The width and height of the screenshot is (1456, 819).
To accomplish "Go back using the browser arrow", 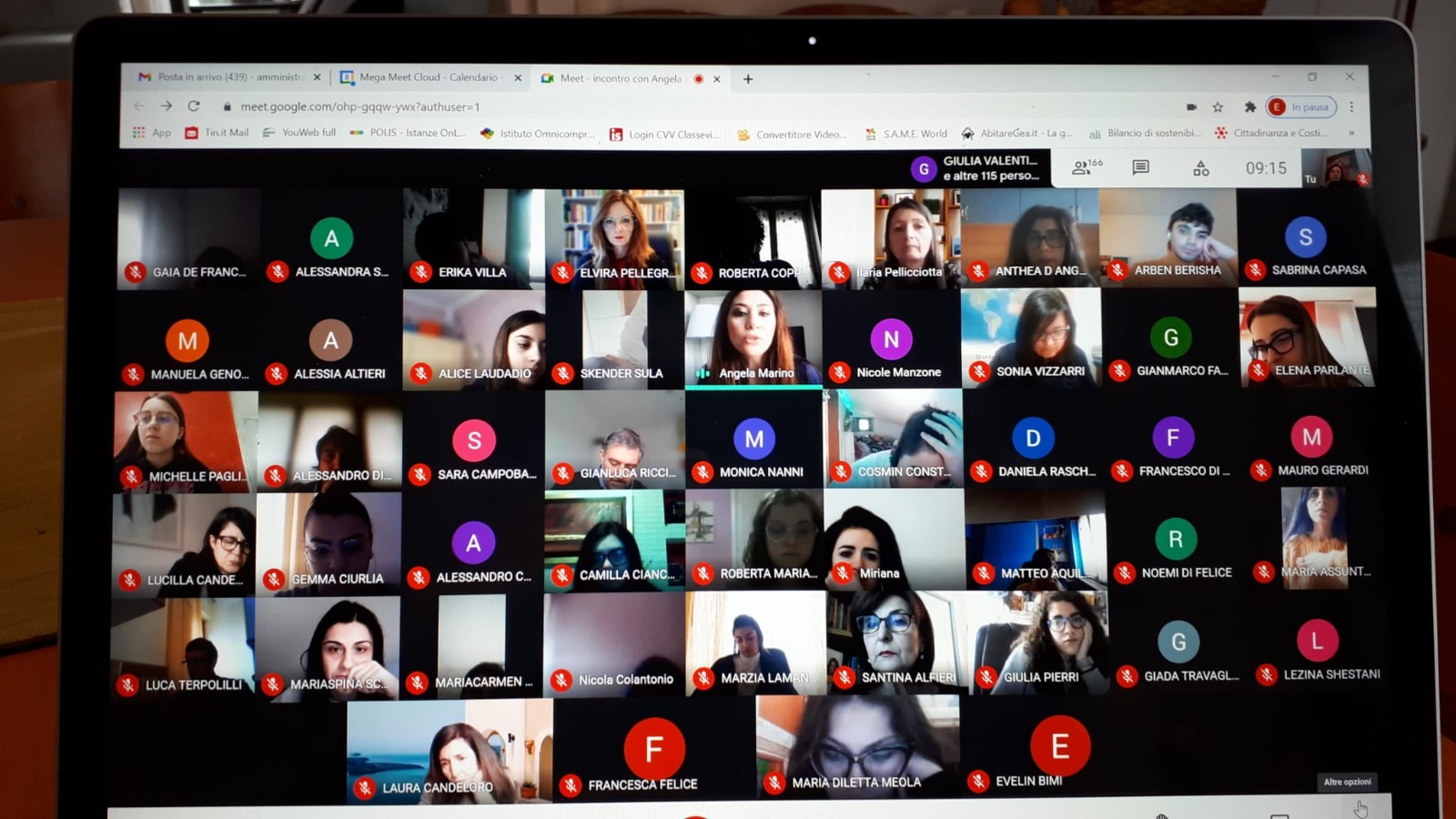I will (x=139, y=106).
